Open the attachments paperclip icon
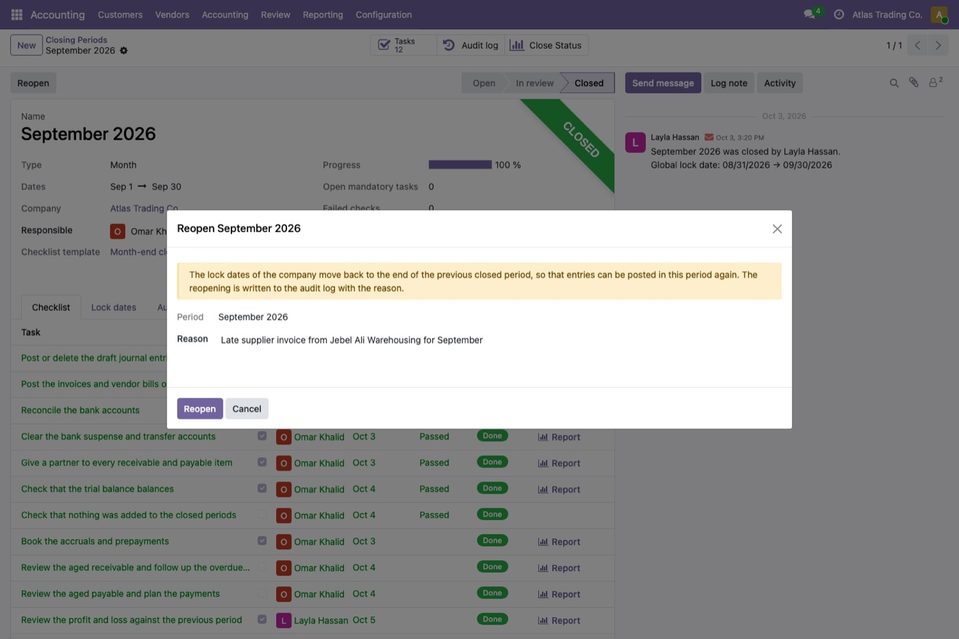 pyautogui.click(x=913, y=83)
